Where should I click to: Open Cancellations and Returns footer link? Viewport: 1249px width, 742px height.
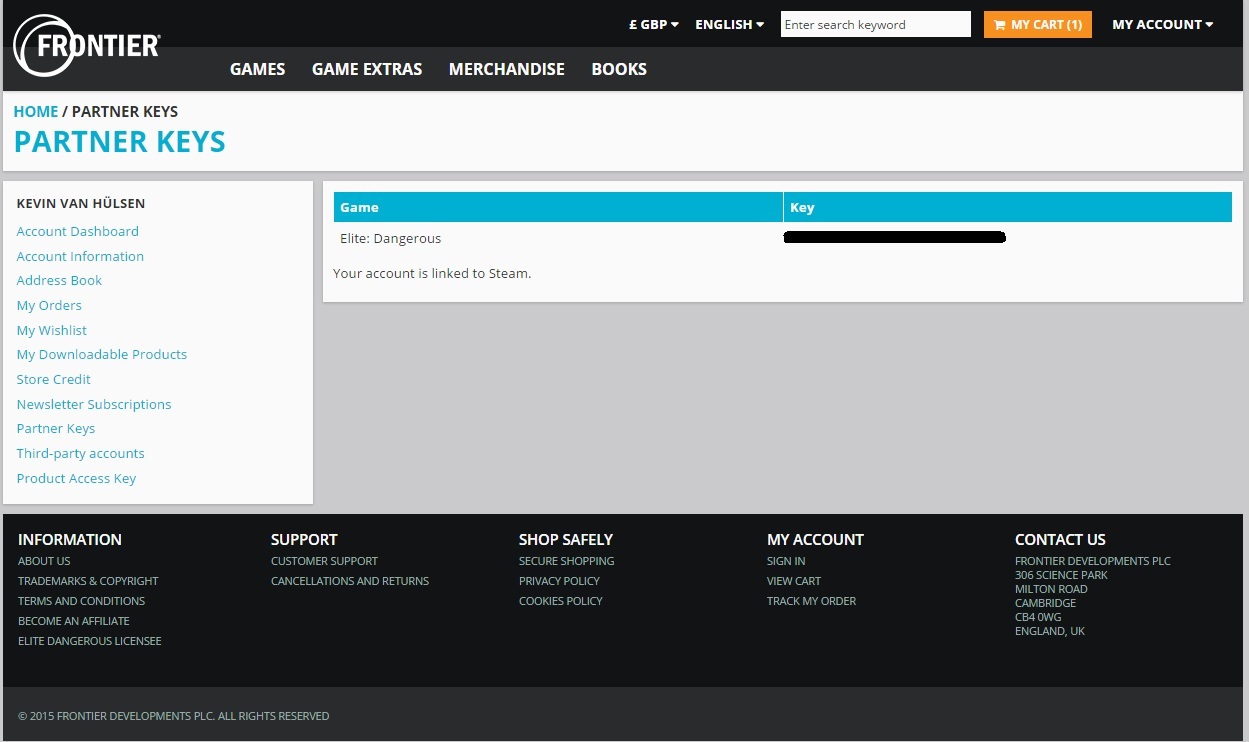(x=350, y=581)
